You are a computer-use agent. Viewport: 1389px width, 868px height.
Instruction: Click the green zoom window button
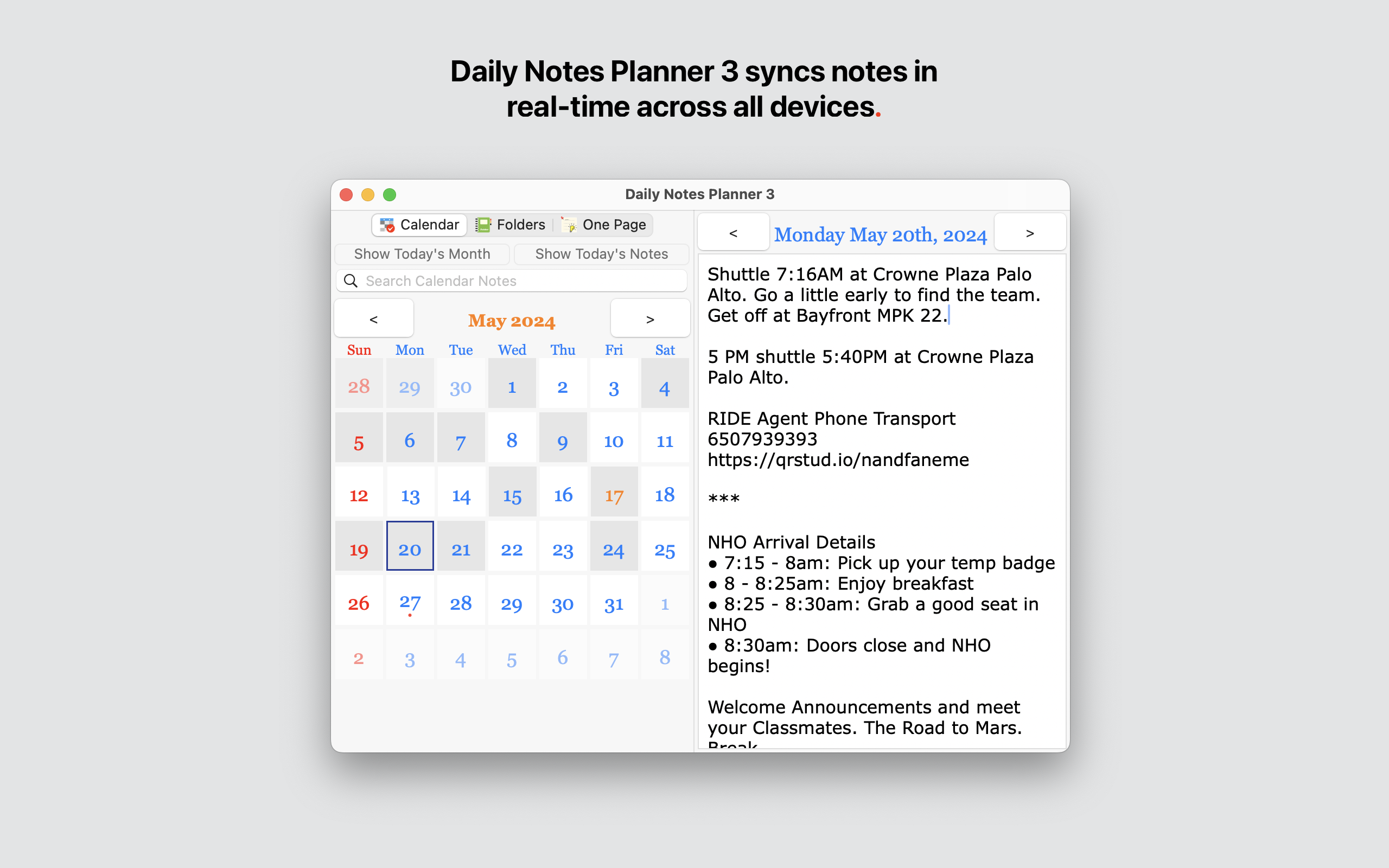tap(390, 195)
